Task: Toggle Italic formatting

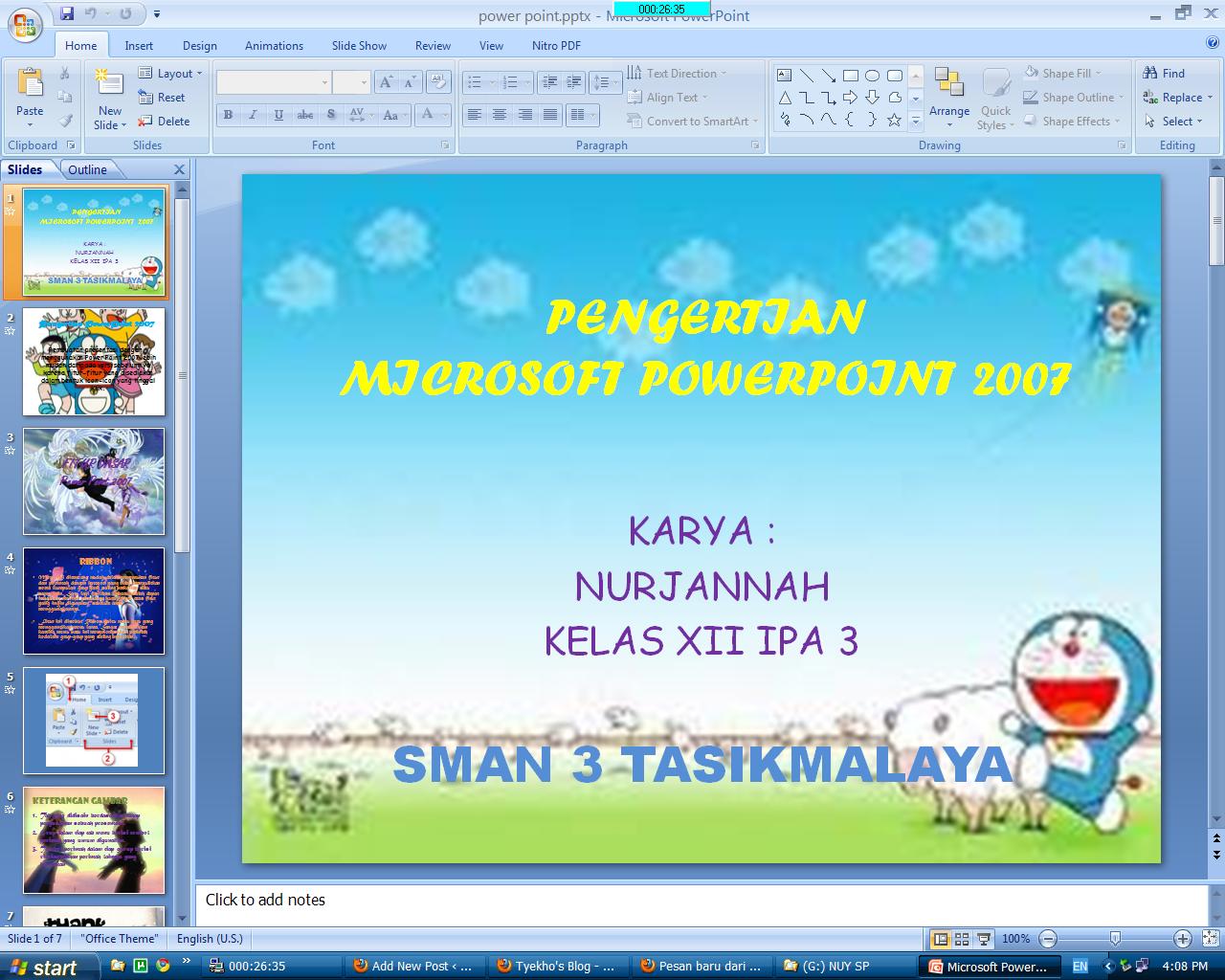Action: pyautogui.click(x=253, y=115)
